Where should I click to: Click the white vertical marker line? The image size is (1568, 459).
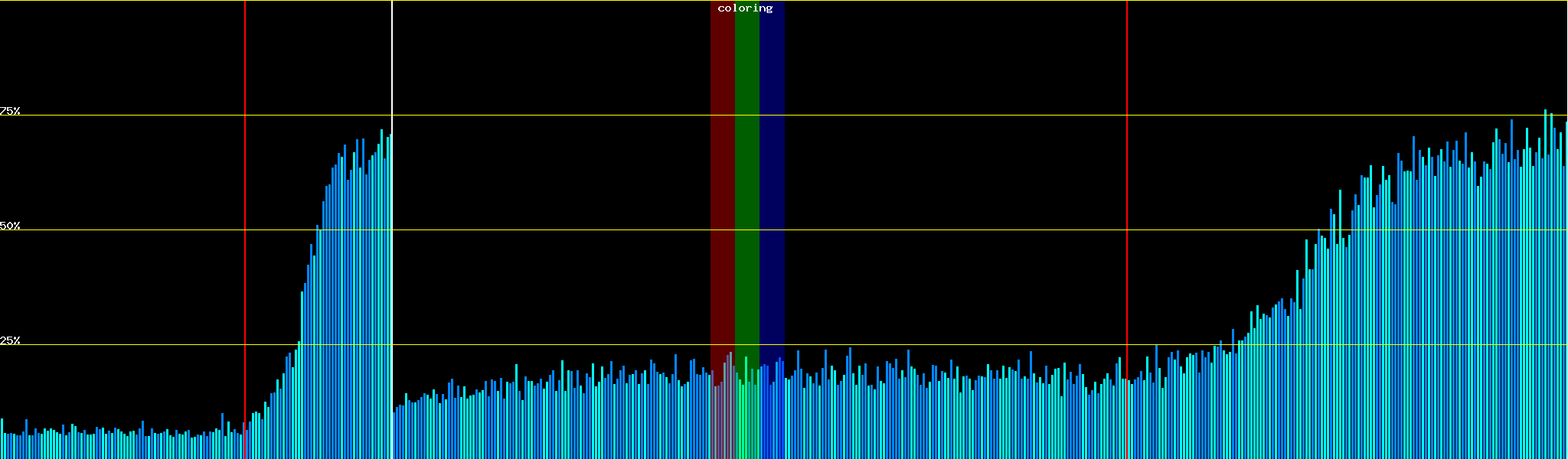click(x=392, y=61)
